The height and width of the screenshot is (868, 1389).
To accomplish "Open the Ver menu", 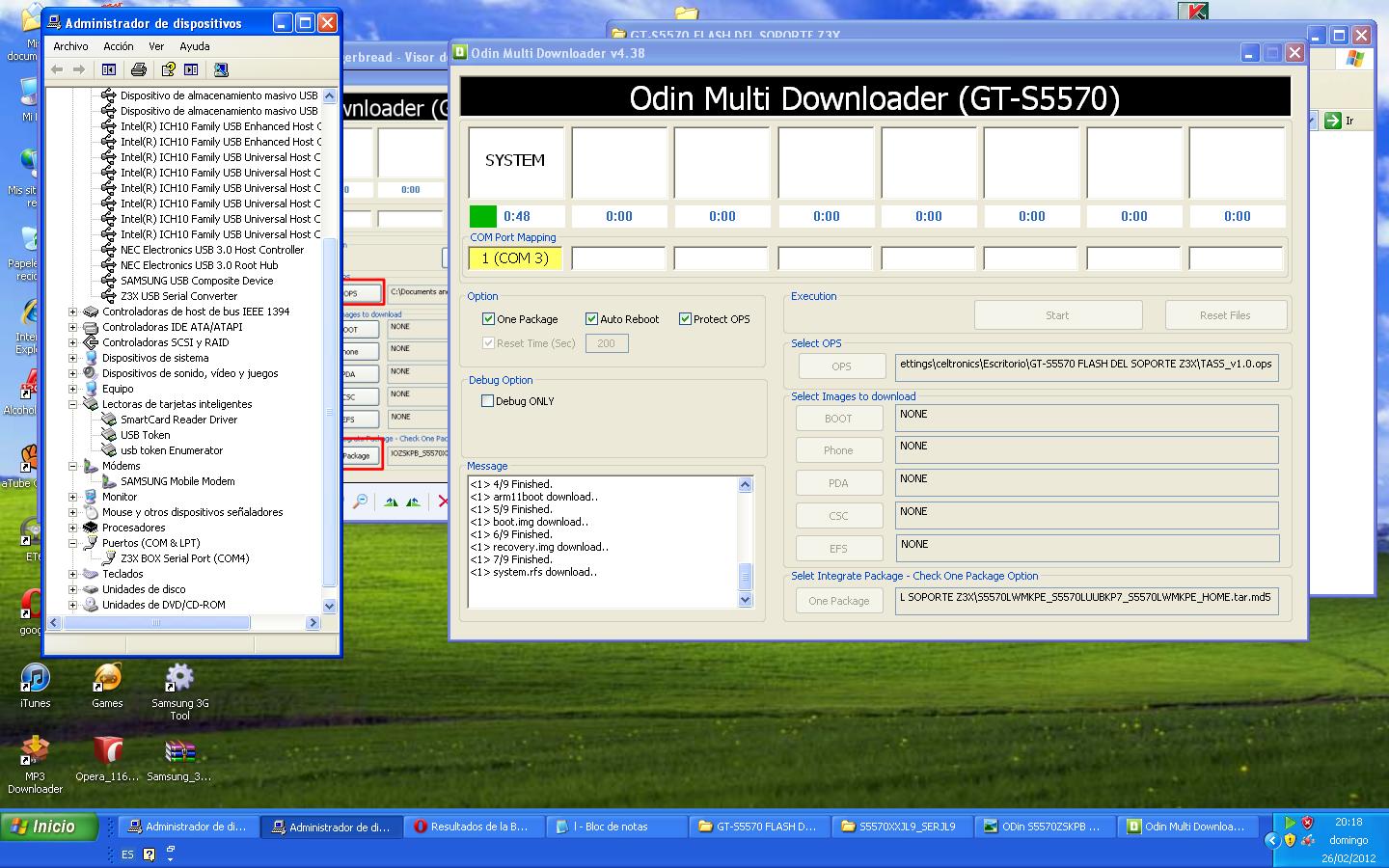I will (156, 46).
